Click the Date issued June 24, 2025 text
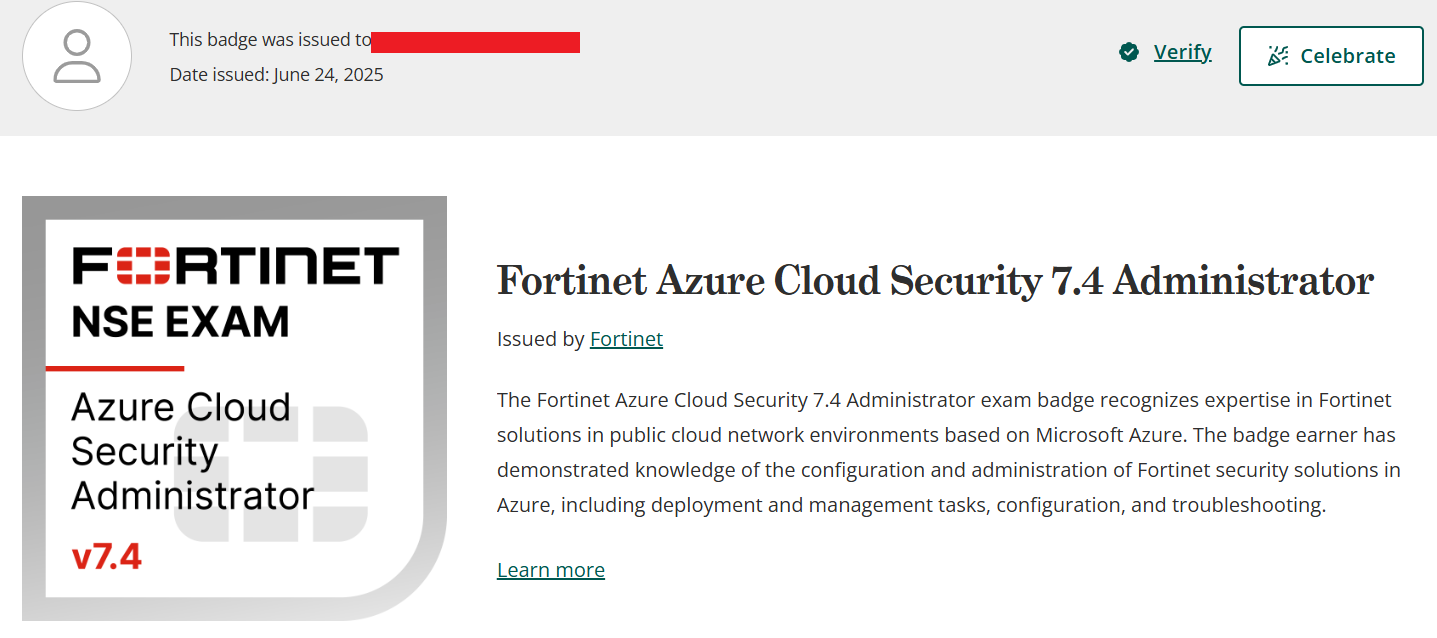Viewport: 1437px width, 638px height. (x=276, y=75)
